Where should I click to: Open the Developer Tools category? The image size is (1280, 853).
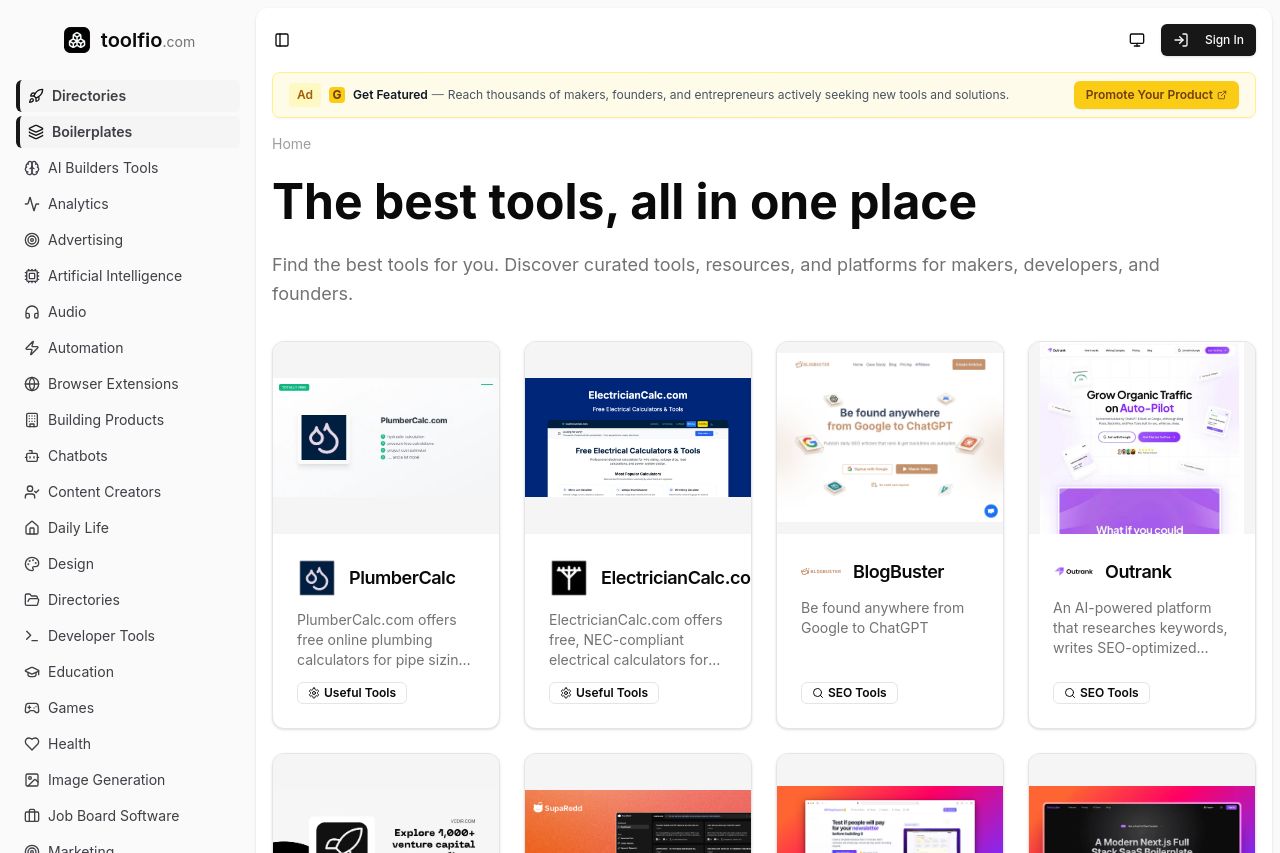click(x=101, y=636)
